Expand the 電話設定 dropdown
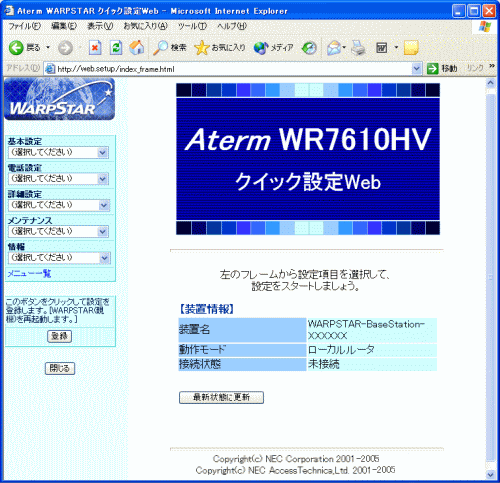 [58, 179]
